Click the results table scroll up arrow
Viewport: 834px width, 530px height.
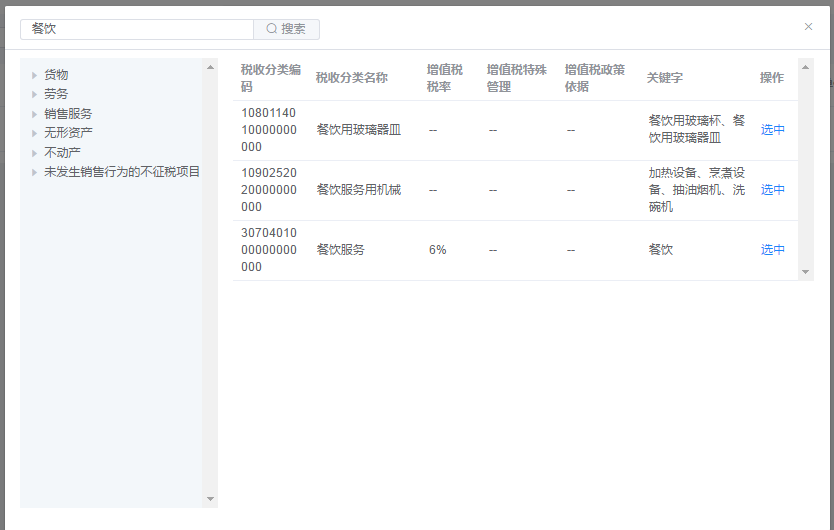coord(805,67)
